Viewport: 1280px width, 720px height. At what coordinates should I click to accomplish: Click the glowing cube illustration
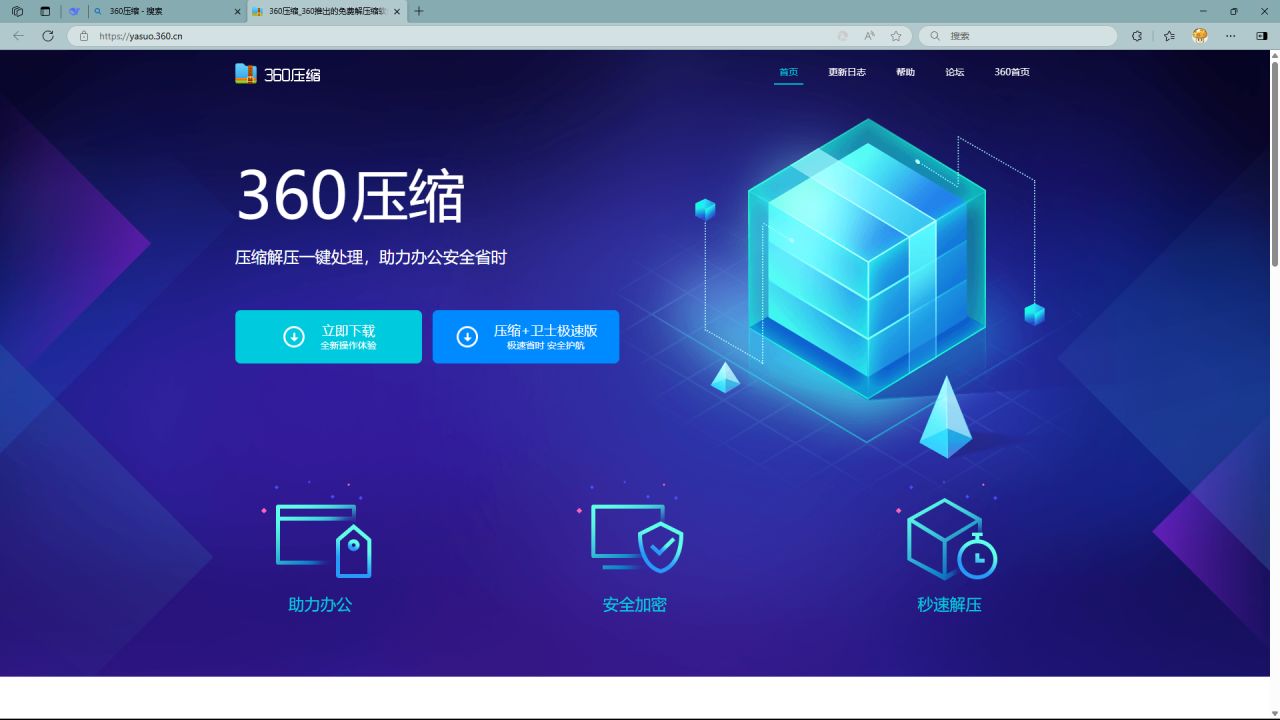(867, 260)
